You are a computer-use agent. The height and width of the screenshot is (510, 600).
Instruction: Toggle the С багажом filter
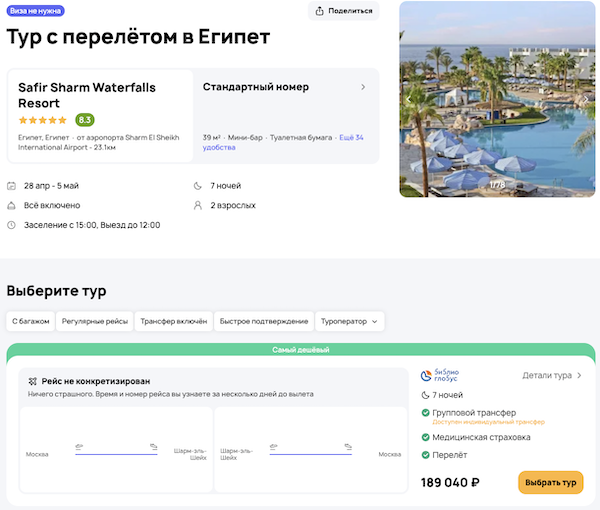click(30, 321)
